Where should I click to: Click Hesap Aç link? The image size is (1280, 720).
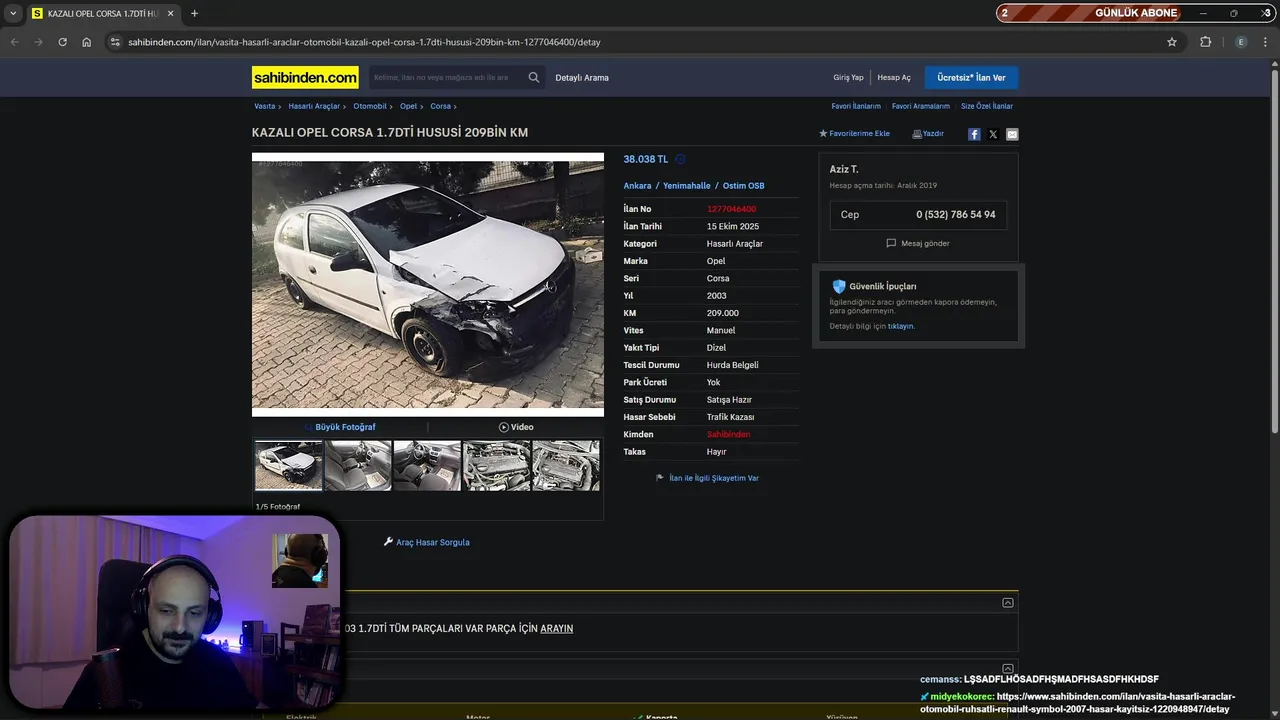click(x=894, y=77)
